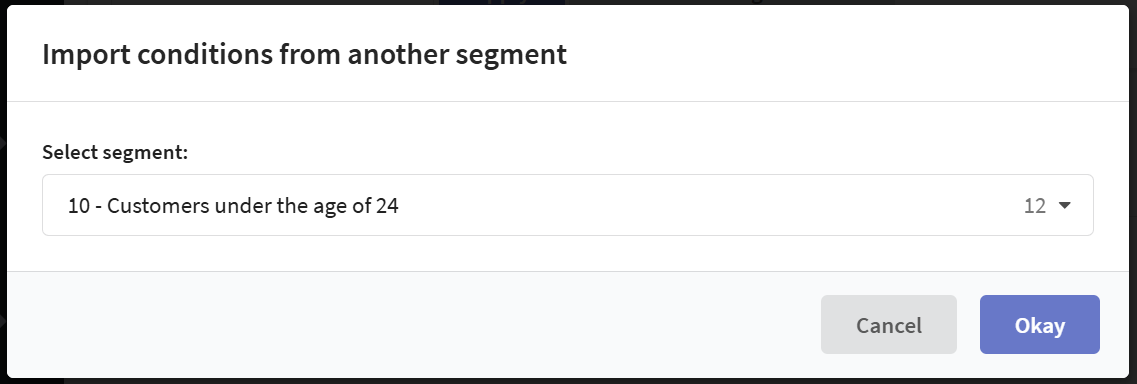Click the "Select segment:" label
Screen dimensions: 1137x384
pyautogui.click(x=115, y=153)
